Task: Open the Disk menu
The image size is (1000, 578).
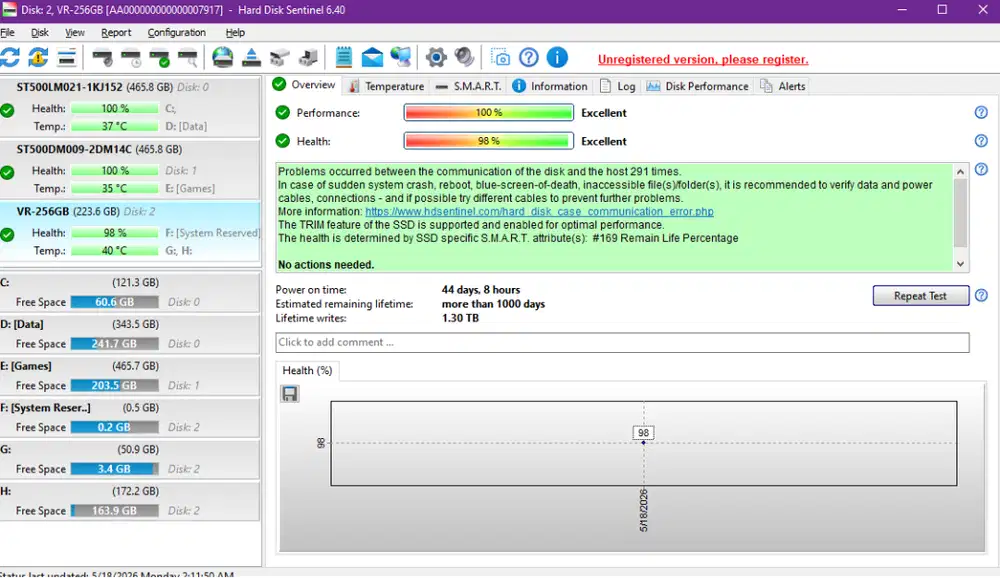Action: point(40,33)
